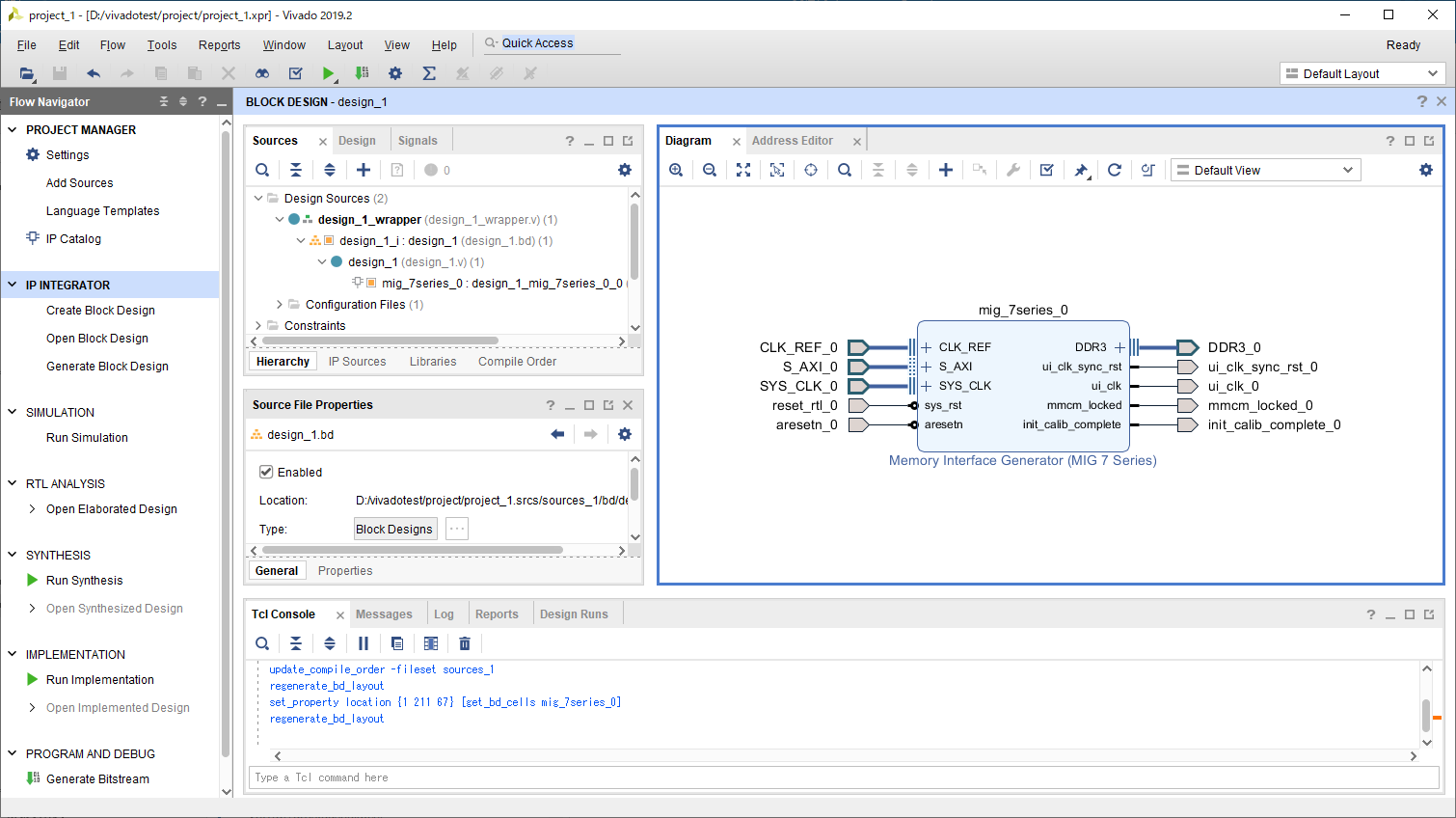
Task: Pause Tcl Console output
Action: (364, 643)
